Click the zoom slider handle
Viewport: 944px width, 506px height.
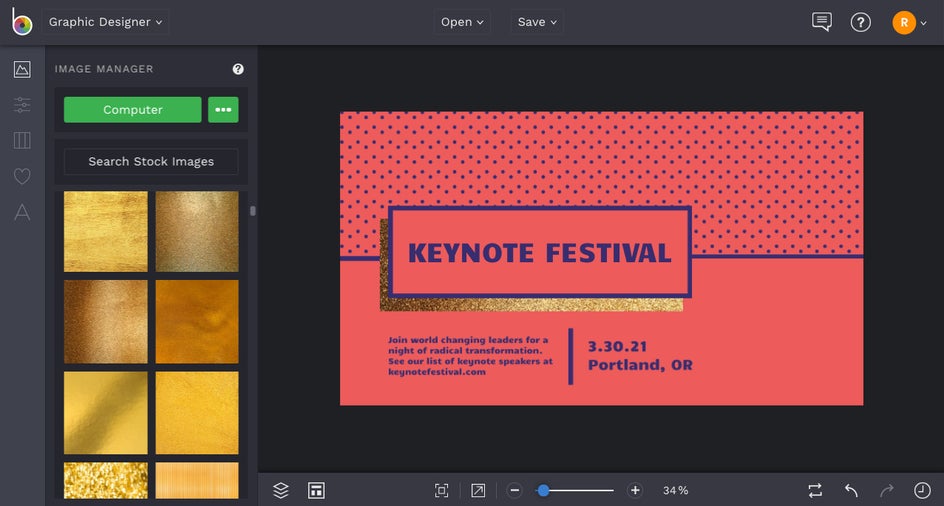coord(543,490)
